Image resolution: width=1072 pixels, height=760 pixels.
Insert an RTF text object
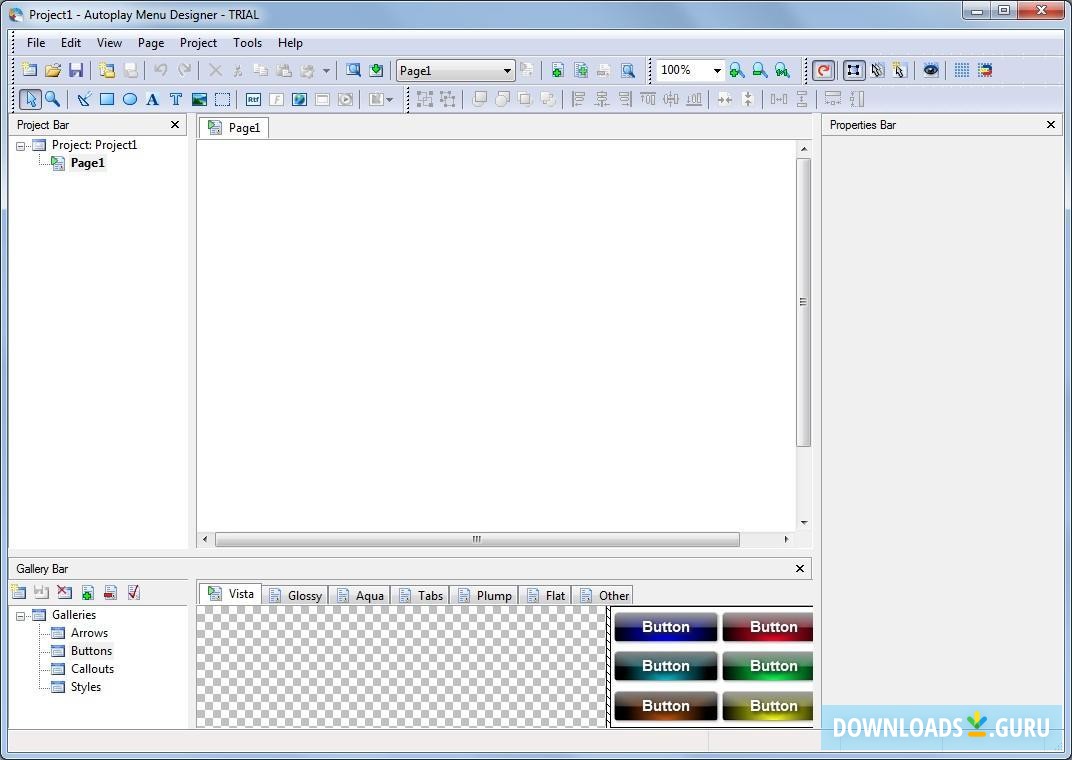253,99
